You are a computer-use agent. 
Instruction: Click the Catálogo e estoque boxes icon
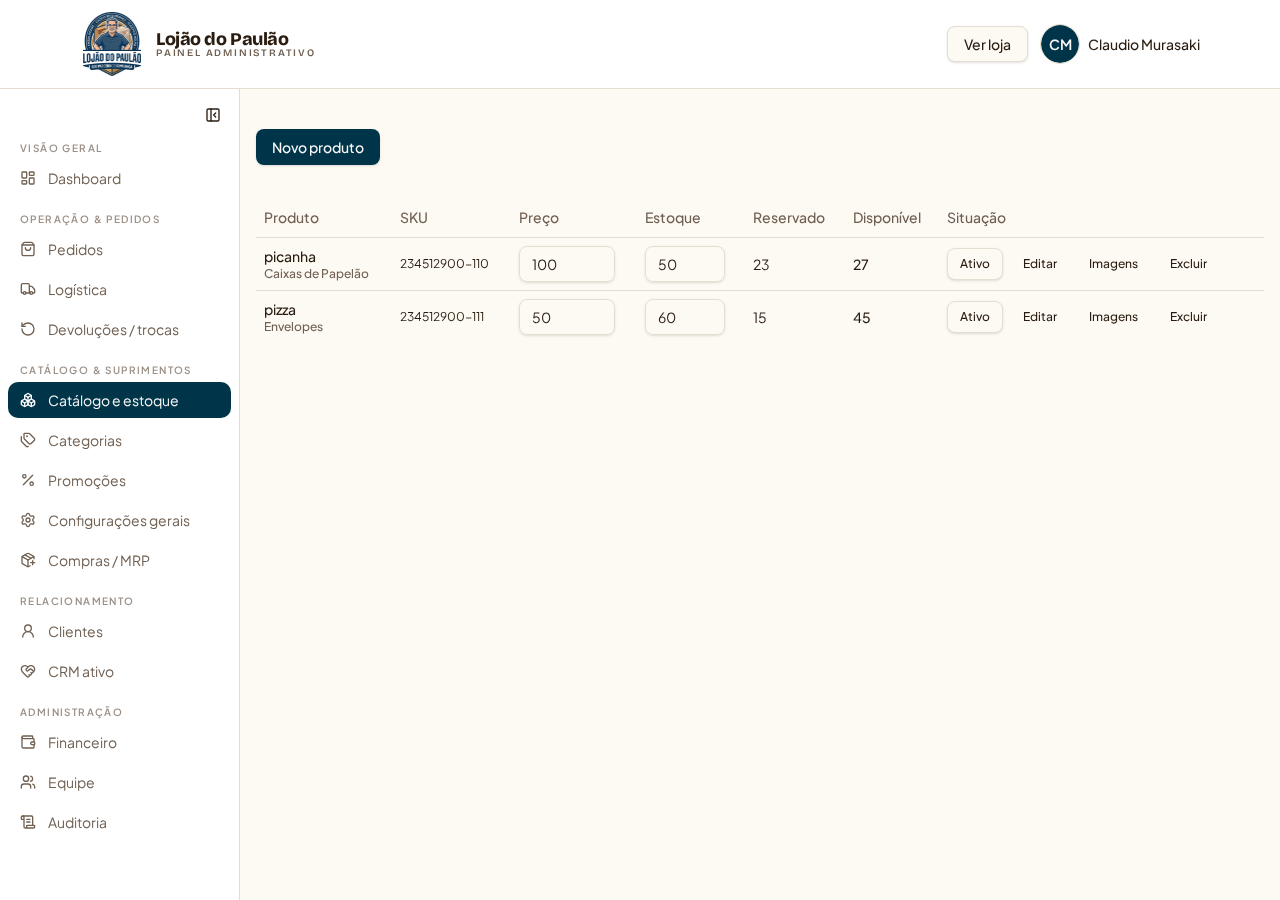click(28, 400)
